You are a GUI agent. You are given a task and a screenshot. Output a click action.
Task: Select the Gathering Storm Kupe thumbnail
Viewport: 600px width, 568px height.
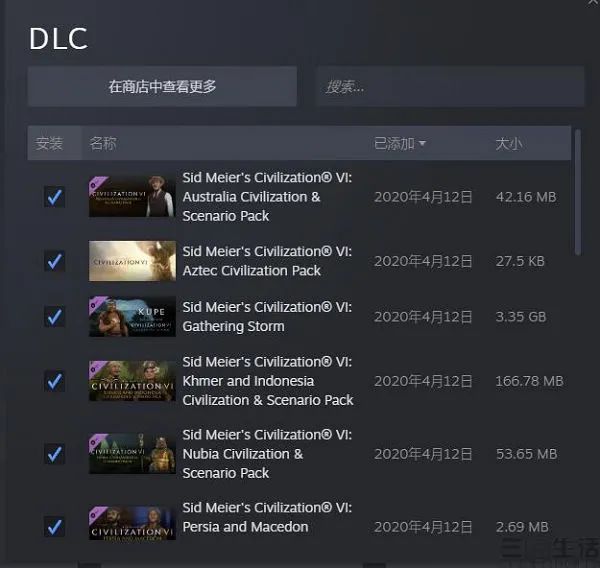pyautogui.click(x=132, y=317)
